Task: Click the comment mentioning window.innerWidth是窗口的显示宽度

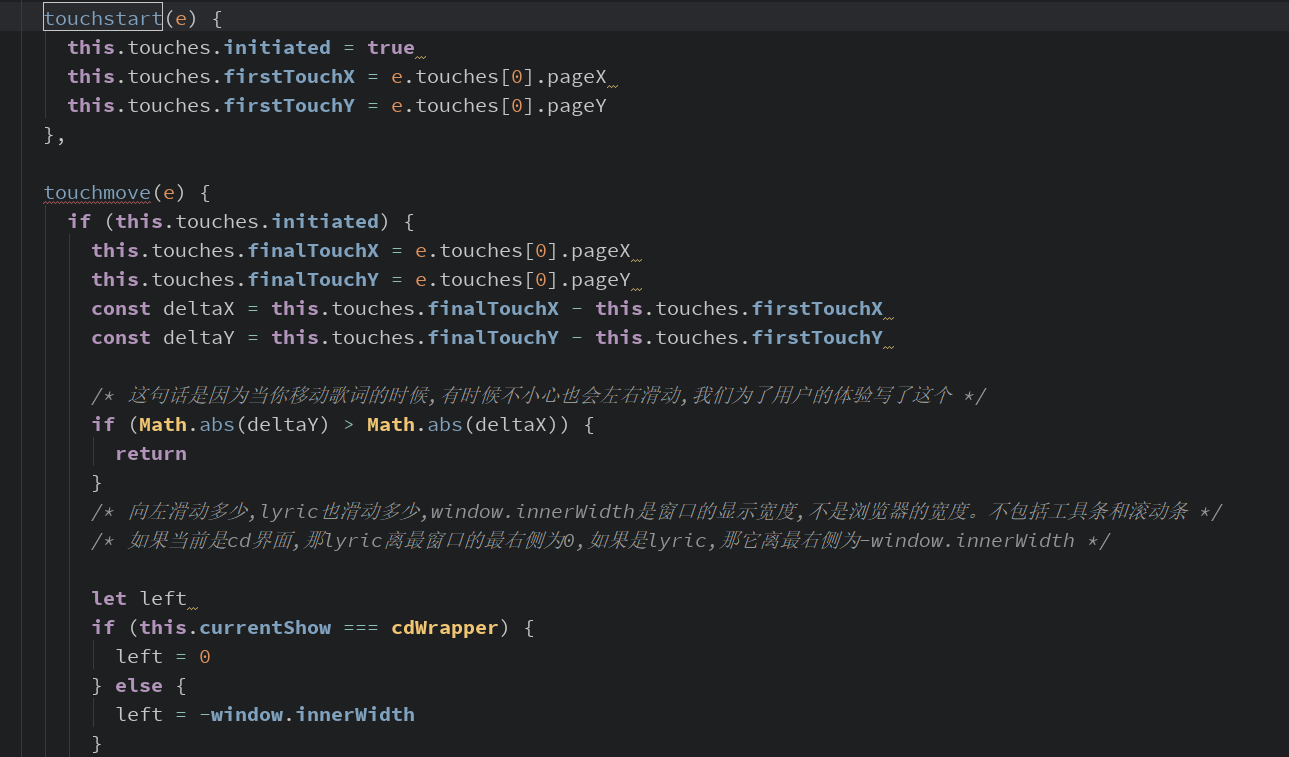Action: coord(657,511)
